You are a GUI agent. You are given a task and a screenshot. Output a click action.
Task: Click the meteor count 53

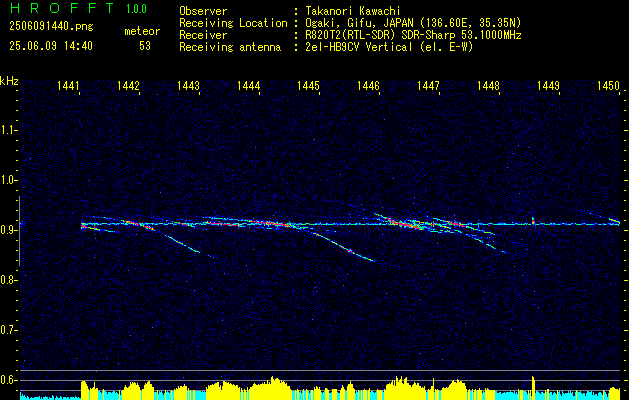[145, 46]
